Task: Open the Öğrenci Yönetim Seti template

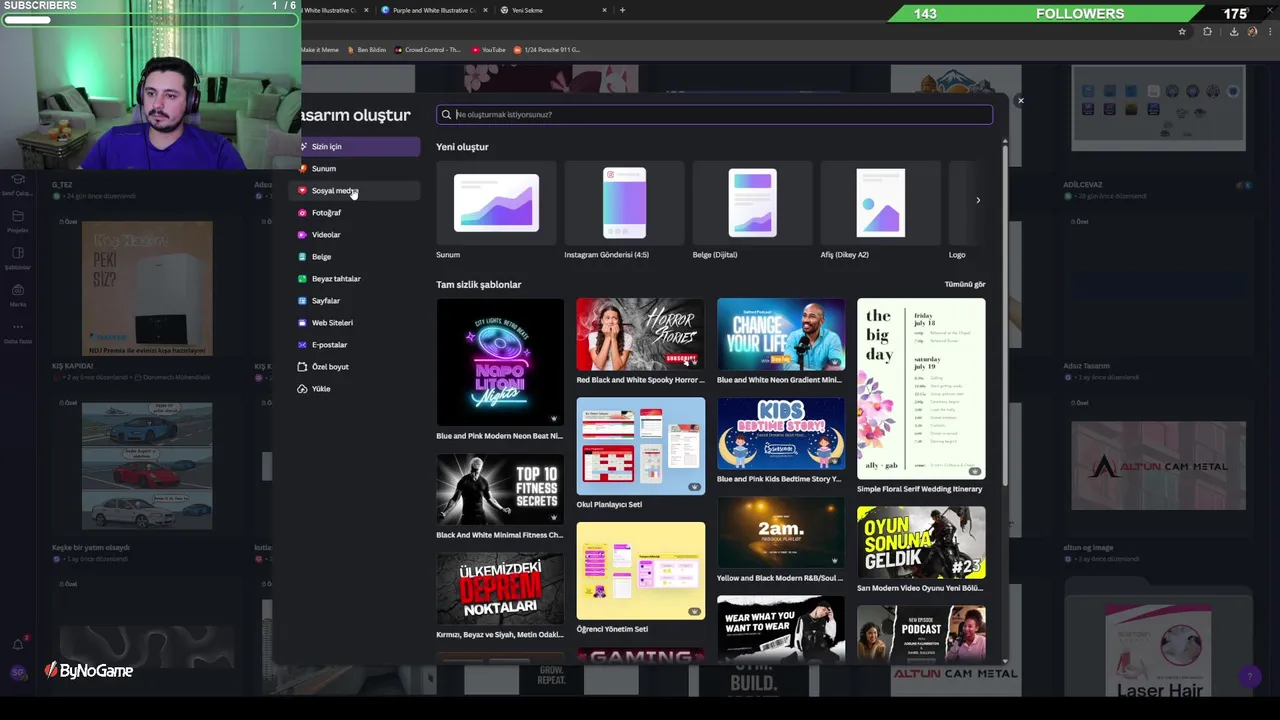Action: [640, 571]
